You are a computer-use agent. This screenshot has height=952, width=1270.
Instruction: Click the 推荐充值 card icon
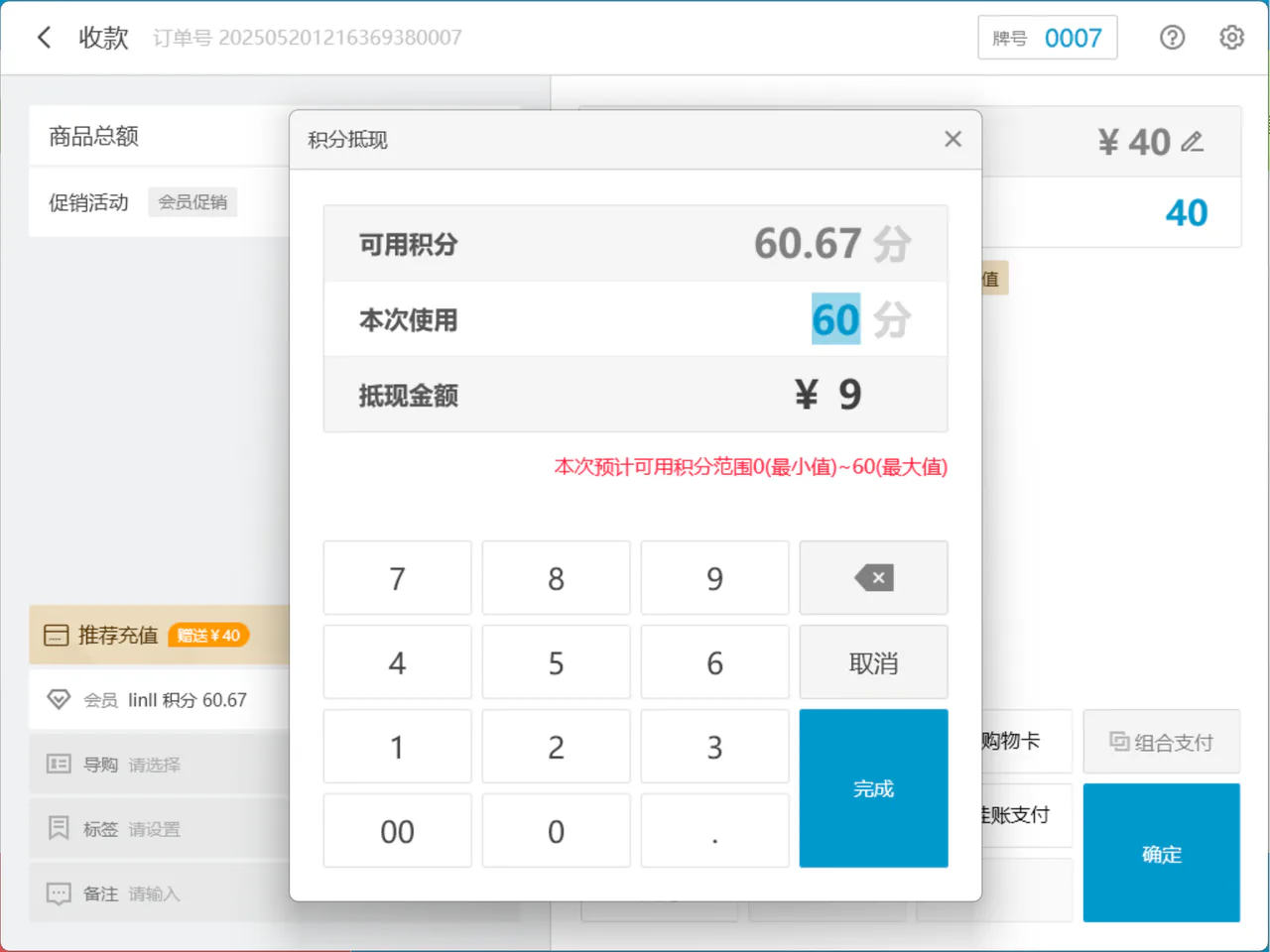click(57, 636)
